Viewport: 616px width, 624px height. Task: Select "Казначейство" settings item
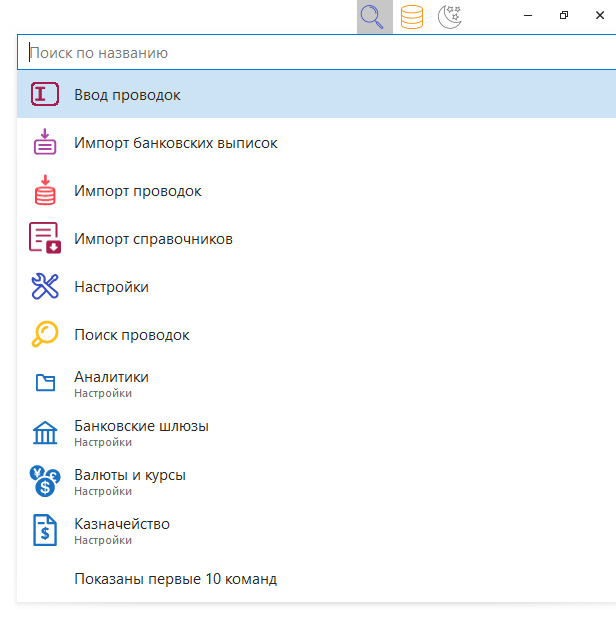coord(122,530)
